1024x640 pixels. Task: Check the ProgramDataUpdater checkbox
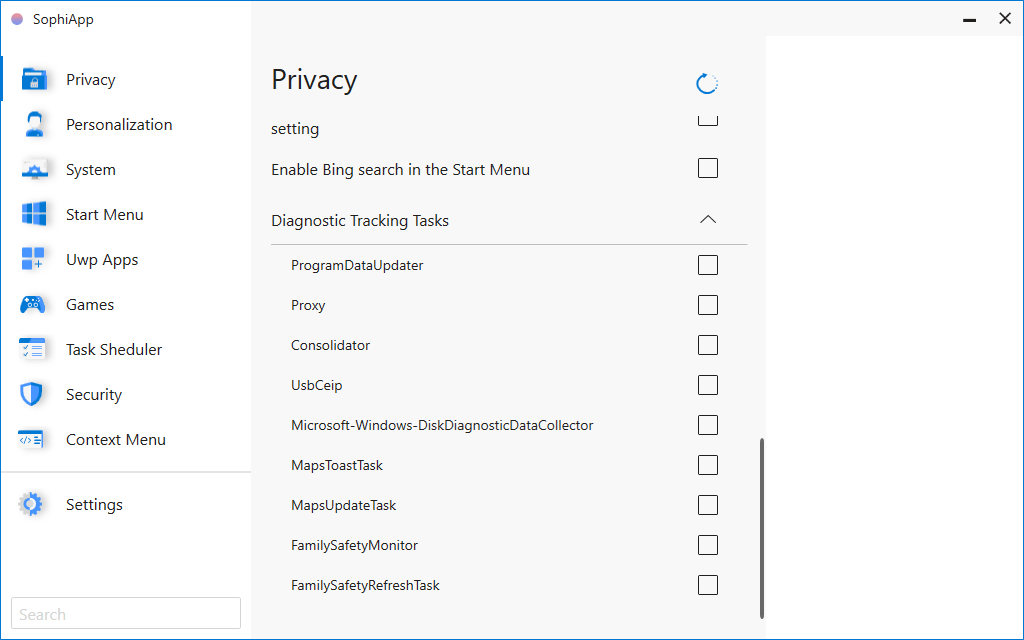(708, 265)
